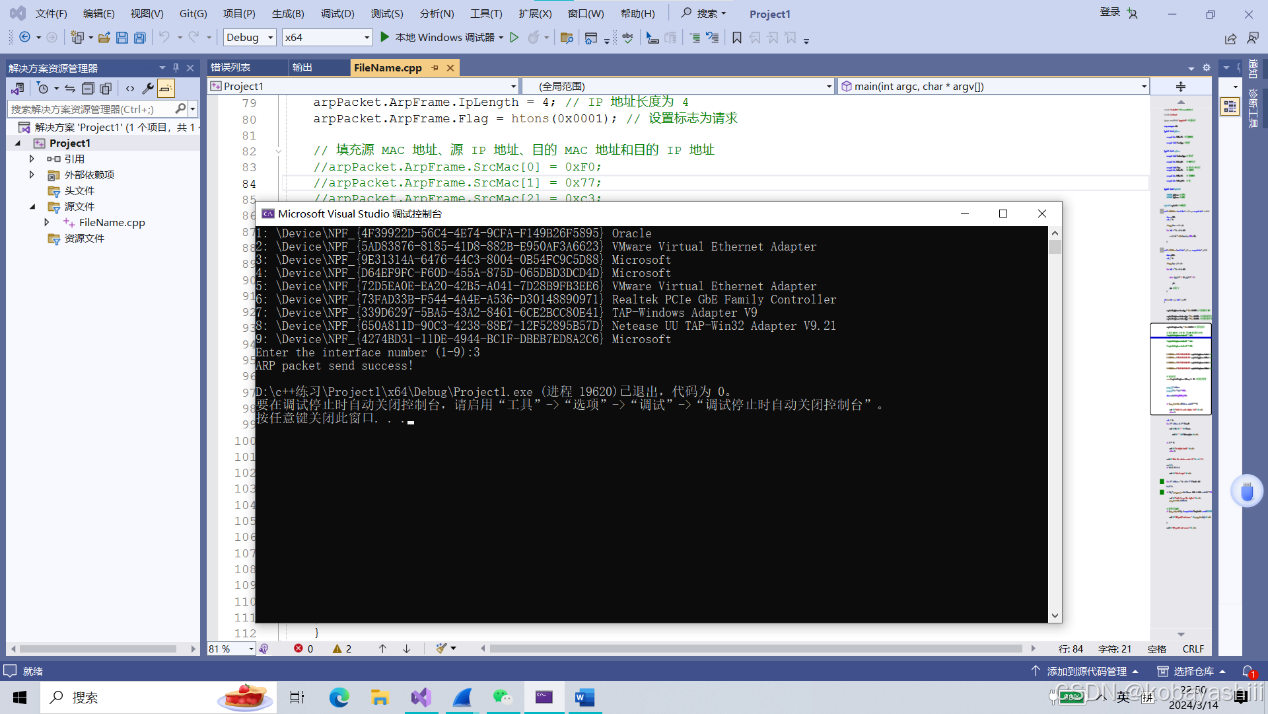Viewport: 1268px width, 714px height.
Task: Click the bookmark icon in the toolbar
Action: coord(737,38)
